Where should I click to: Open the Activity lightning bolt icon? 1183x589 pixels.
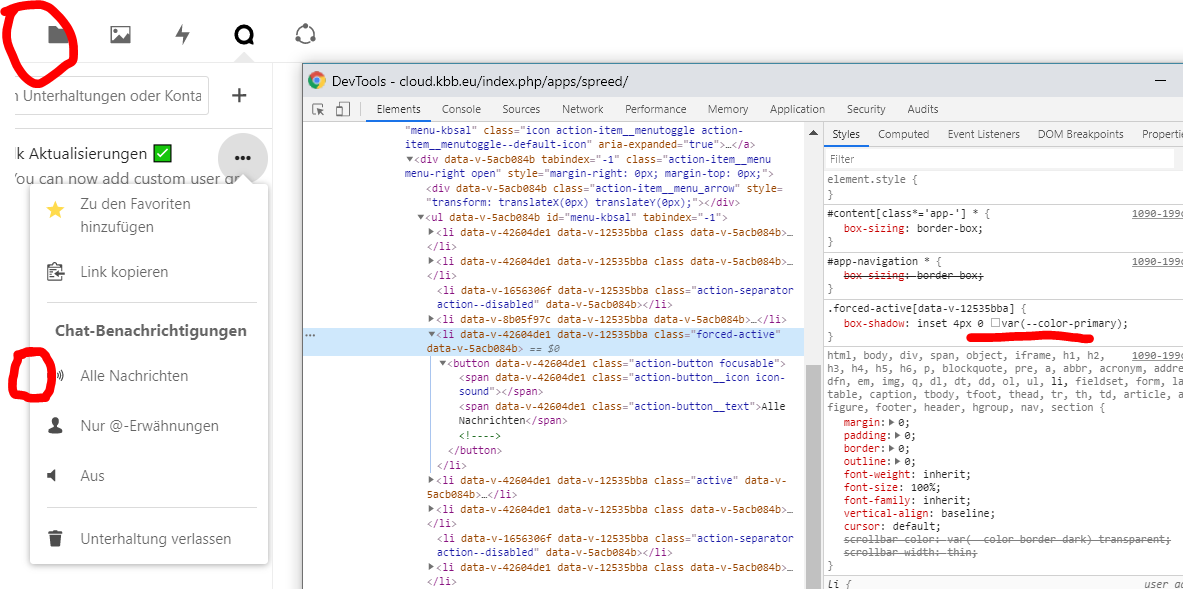click(x=182, y=35)
